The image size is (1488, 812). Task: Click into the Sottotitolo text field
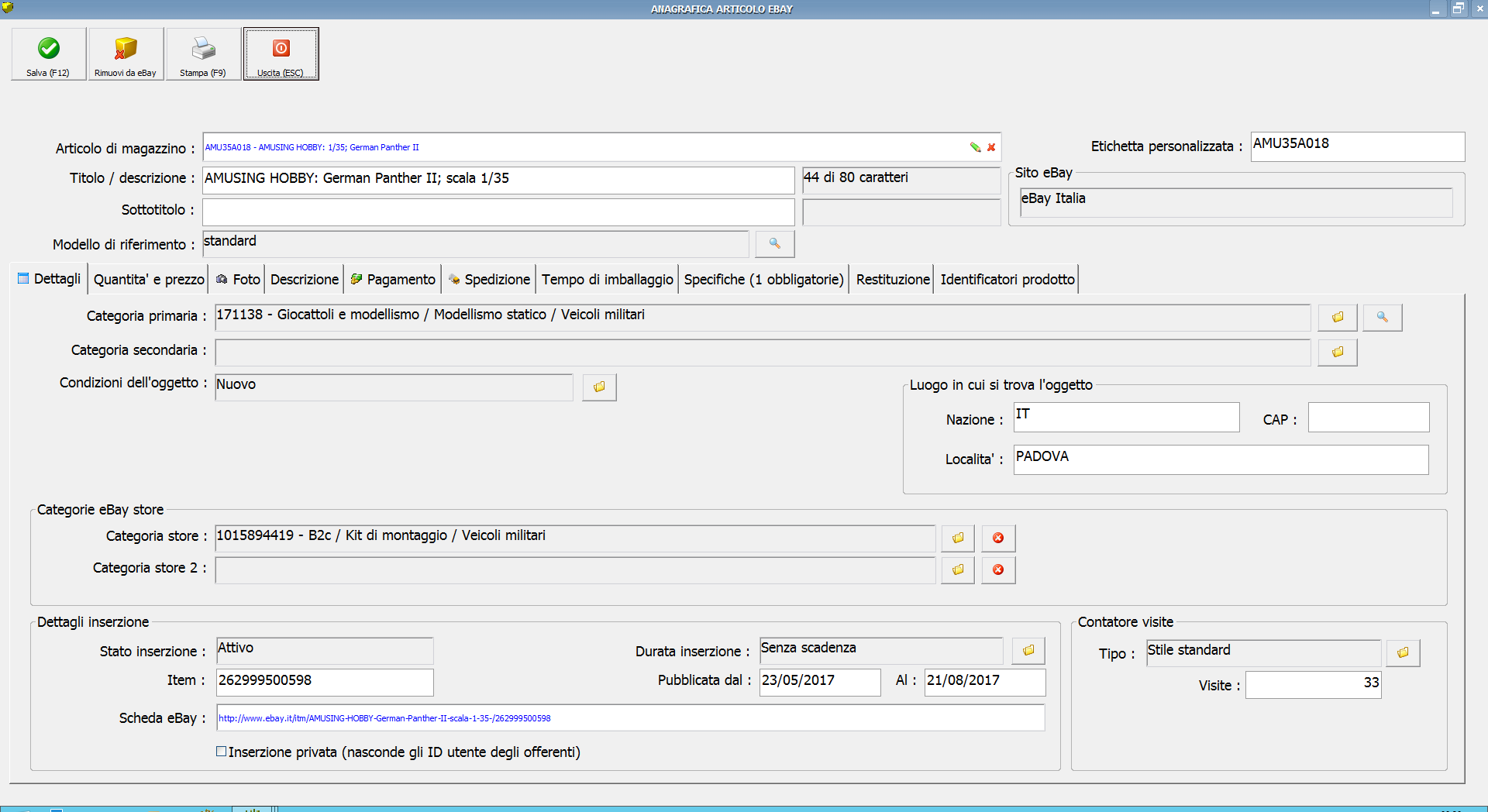[x=498, y=212]
